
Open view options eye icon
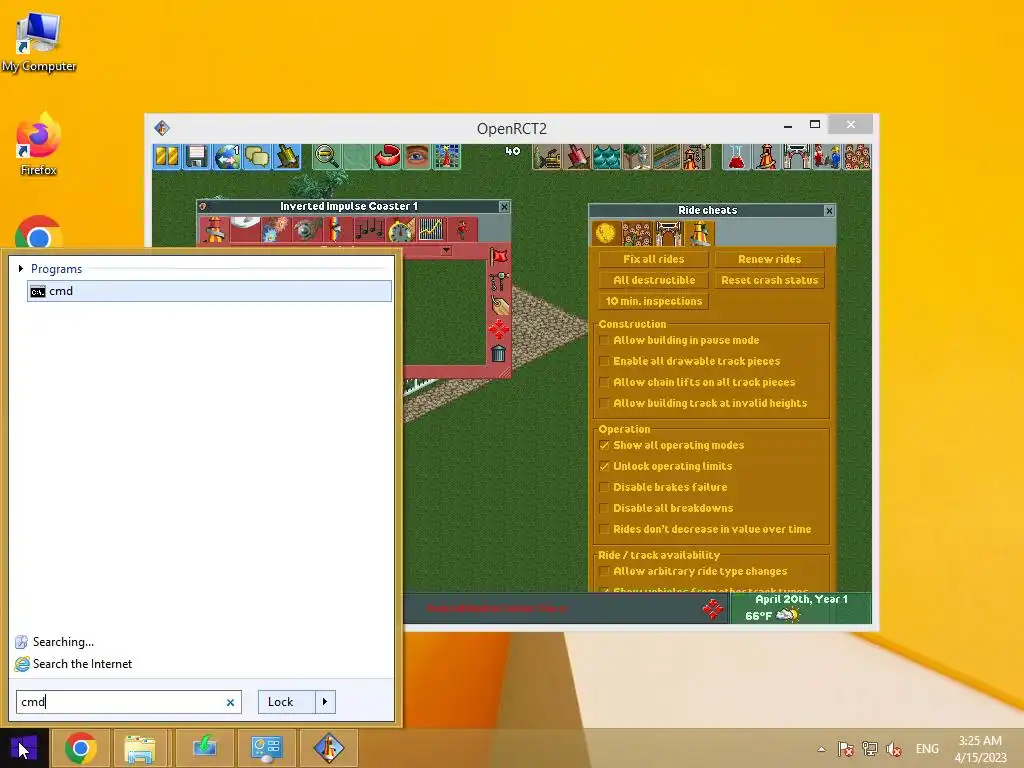click(x=417, y=157)
